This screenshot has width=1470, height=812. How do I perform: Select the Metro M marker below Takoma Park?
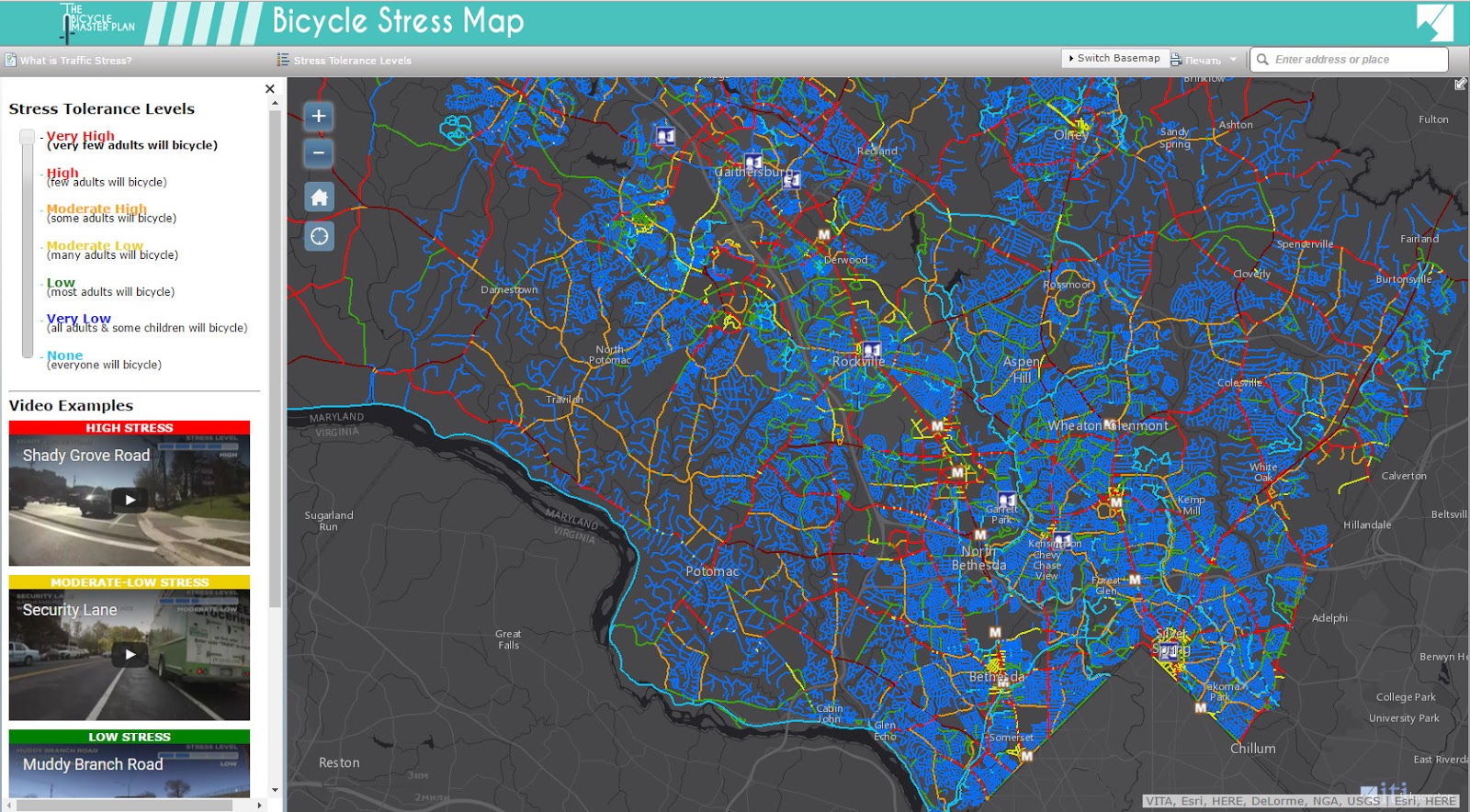pyautogui.click(x=1201, y=708)
